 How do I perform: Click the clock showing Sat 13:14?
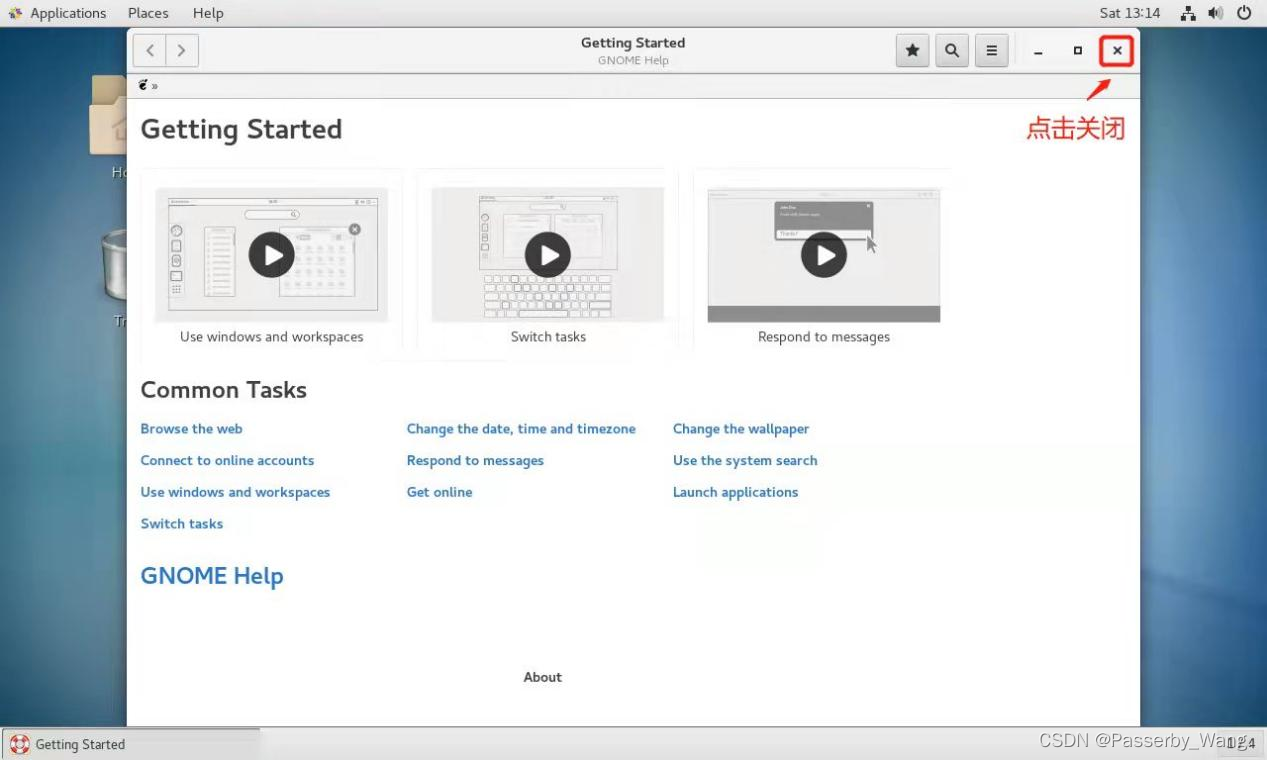coord(1130,13)
